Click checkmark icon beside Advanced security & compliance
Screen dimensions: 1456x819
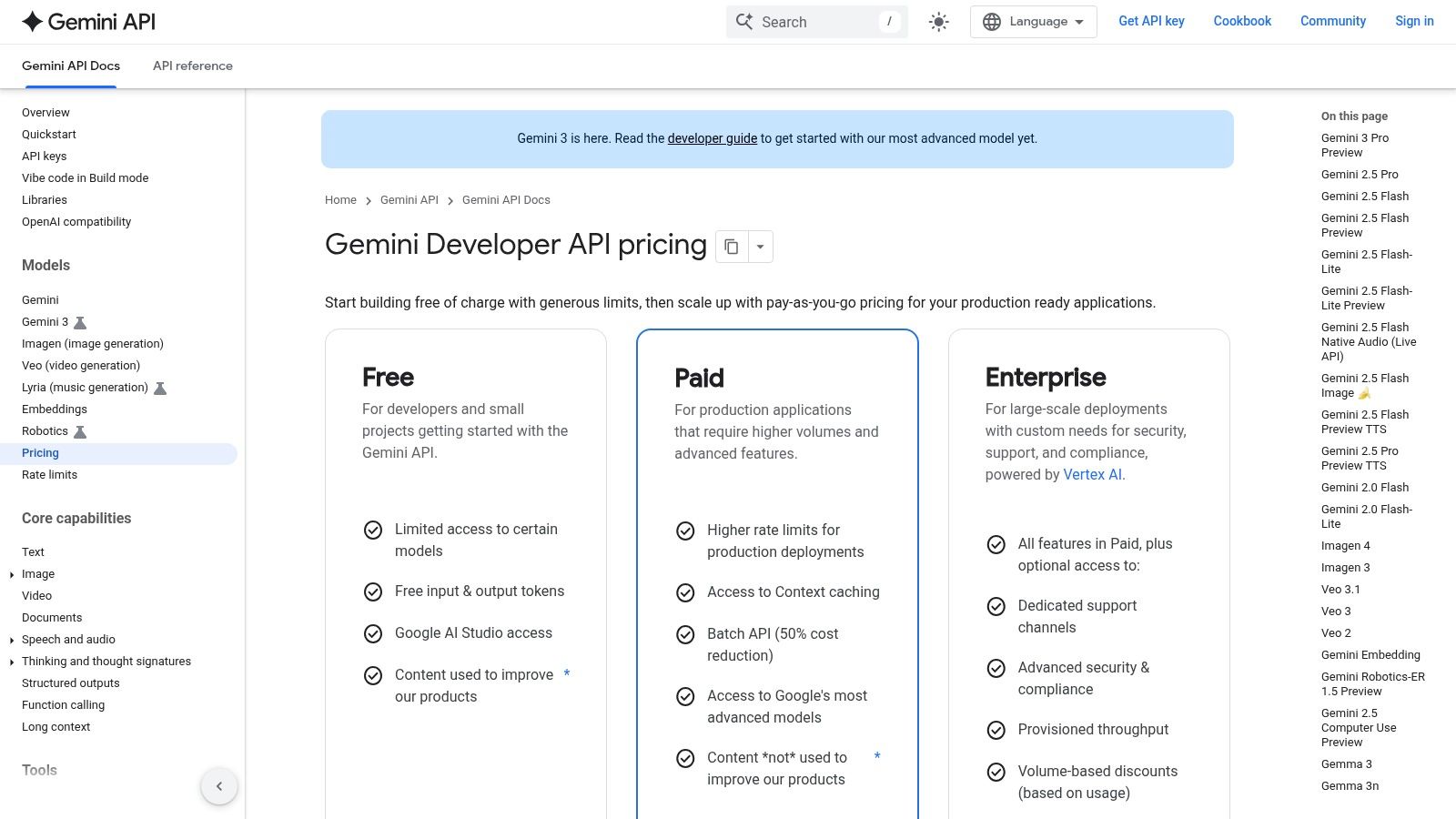(x=996, y=669)
